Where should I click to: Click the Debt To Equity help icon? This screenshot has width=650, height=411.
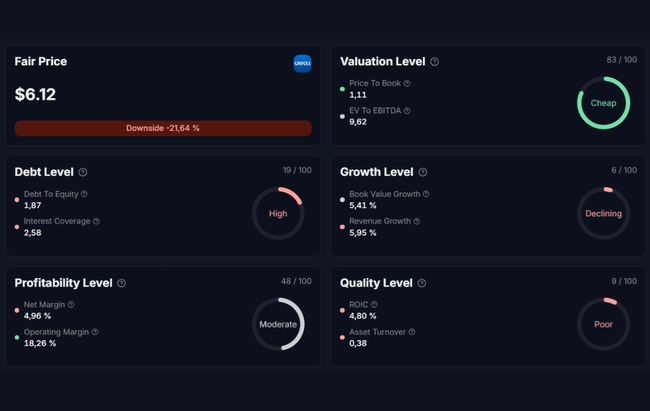[84, 194]
